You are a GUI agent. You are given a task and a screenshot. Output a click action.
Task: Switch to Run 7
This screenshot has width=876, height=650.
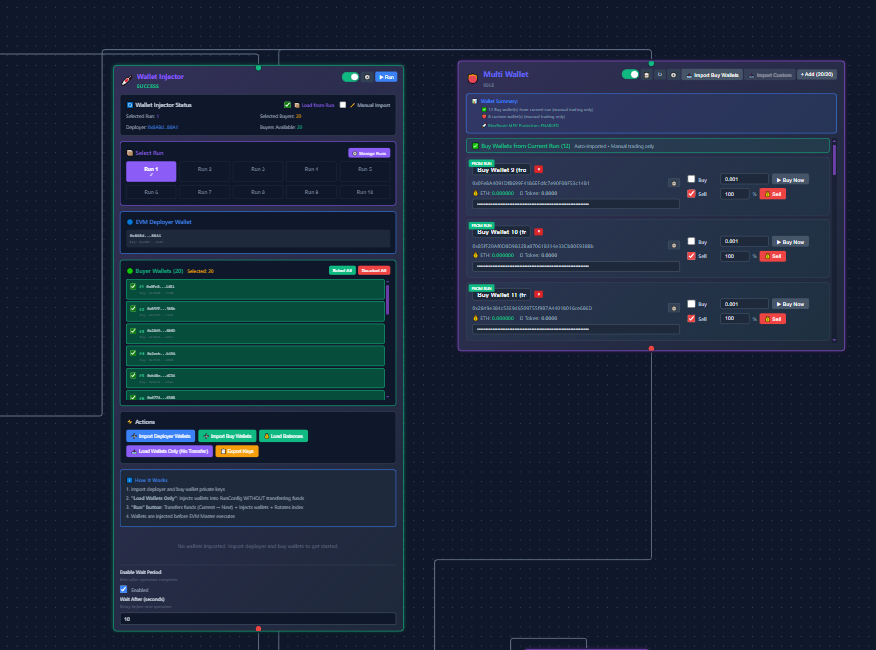pyautogui.click(x=205, y=191)
